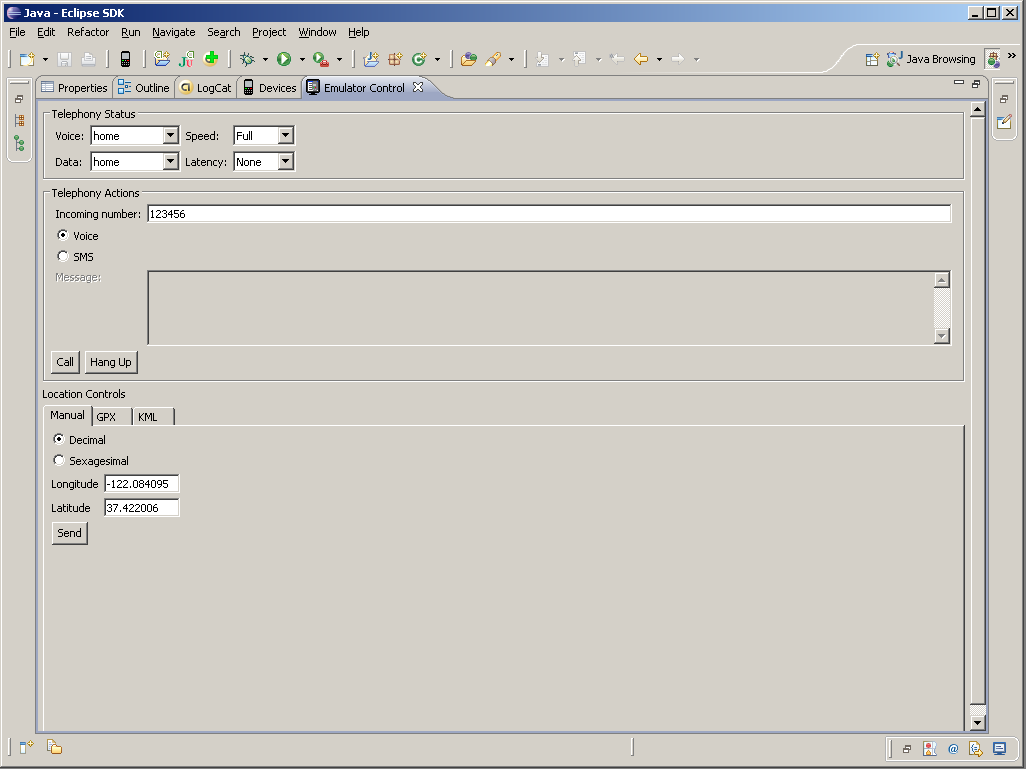1026x769 pixels.
Task: Click the Longitude input field
Action: 141,484
